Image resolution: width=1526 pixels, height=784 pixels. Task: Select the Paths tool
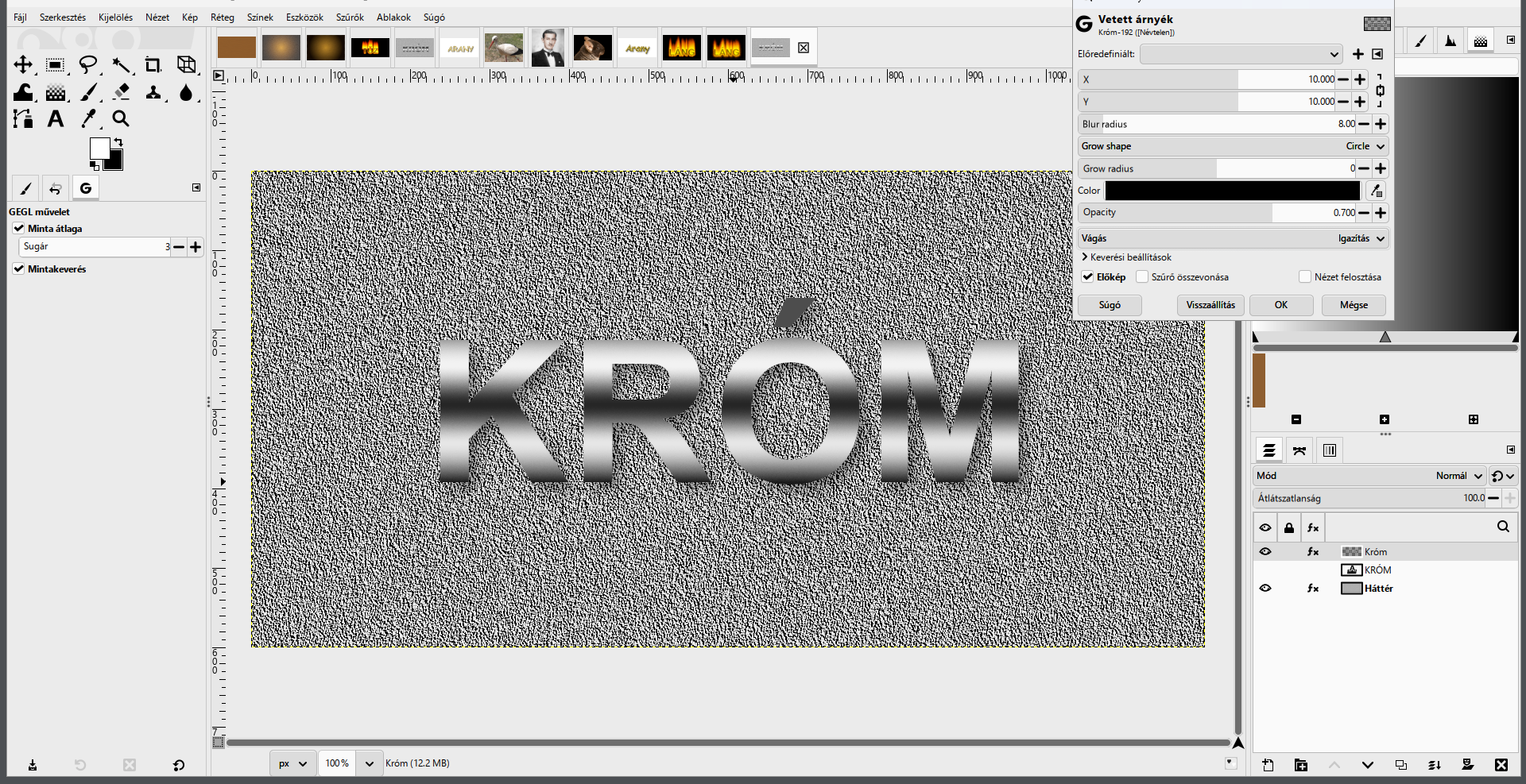[x=23, y=119]
